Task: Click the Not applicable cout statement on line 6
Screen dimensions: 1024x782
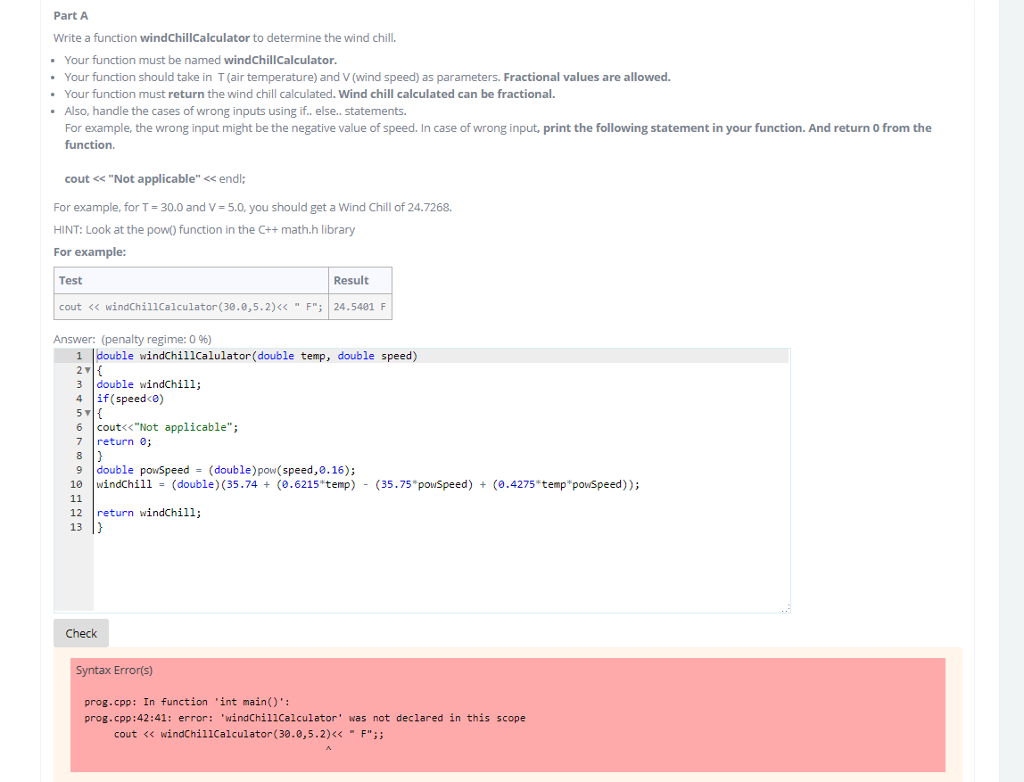Action: [x=165, y=426]
